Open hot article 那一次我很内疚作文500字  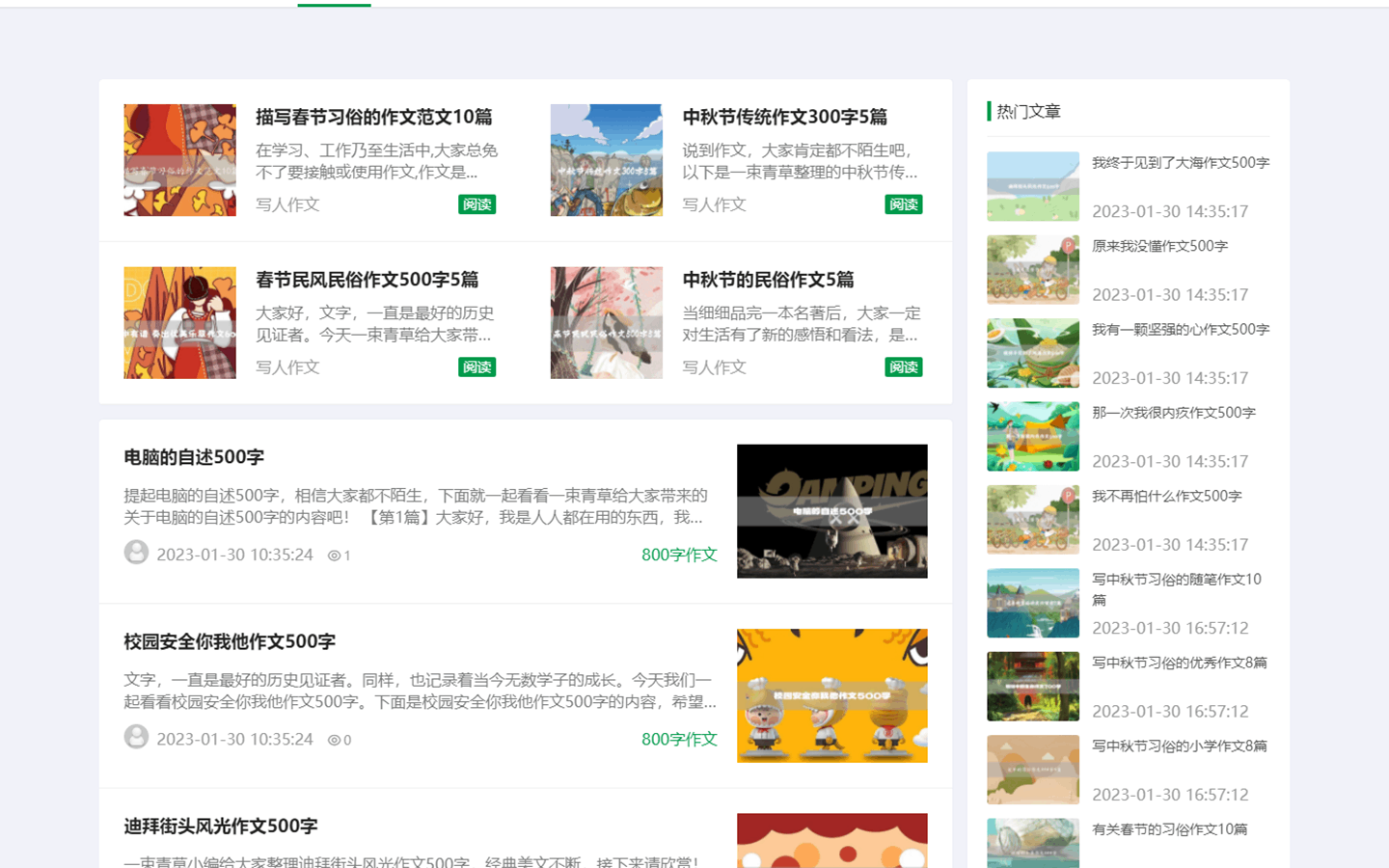click(1174, 413)
